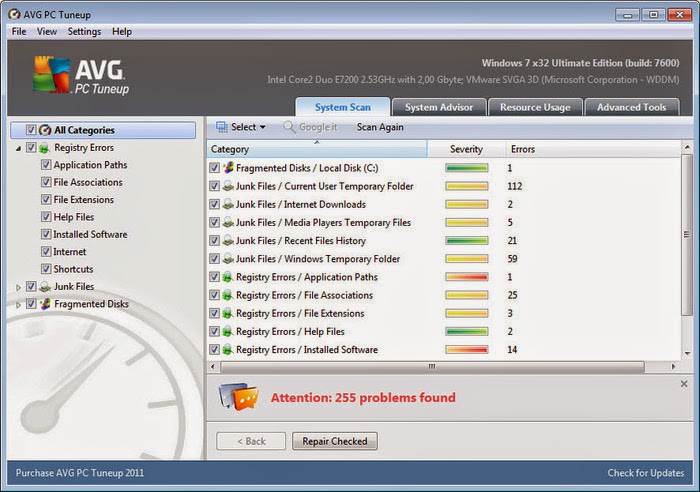
Task: Select the File Extensions sidebar item
Action: [83, 200]
